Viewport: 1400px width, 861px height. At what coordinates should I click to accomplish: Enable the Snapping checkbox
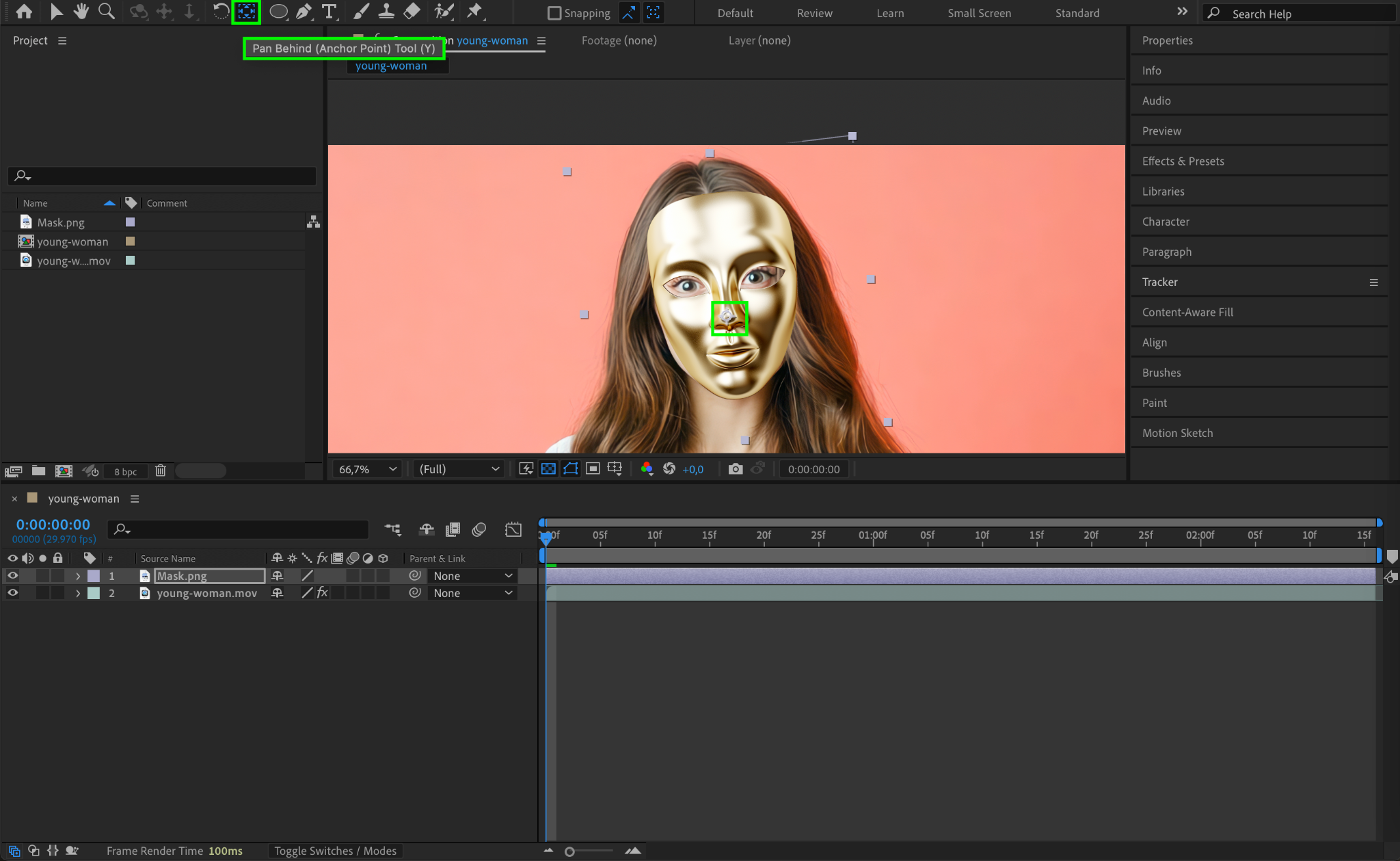pyautogui.click(x=554, y=13)
